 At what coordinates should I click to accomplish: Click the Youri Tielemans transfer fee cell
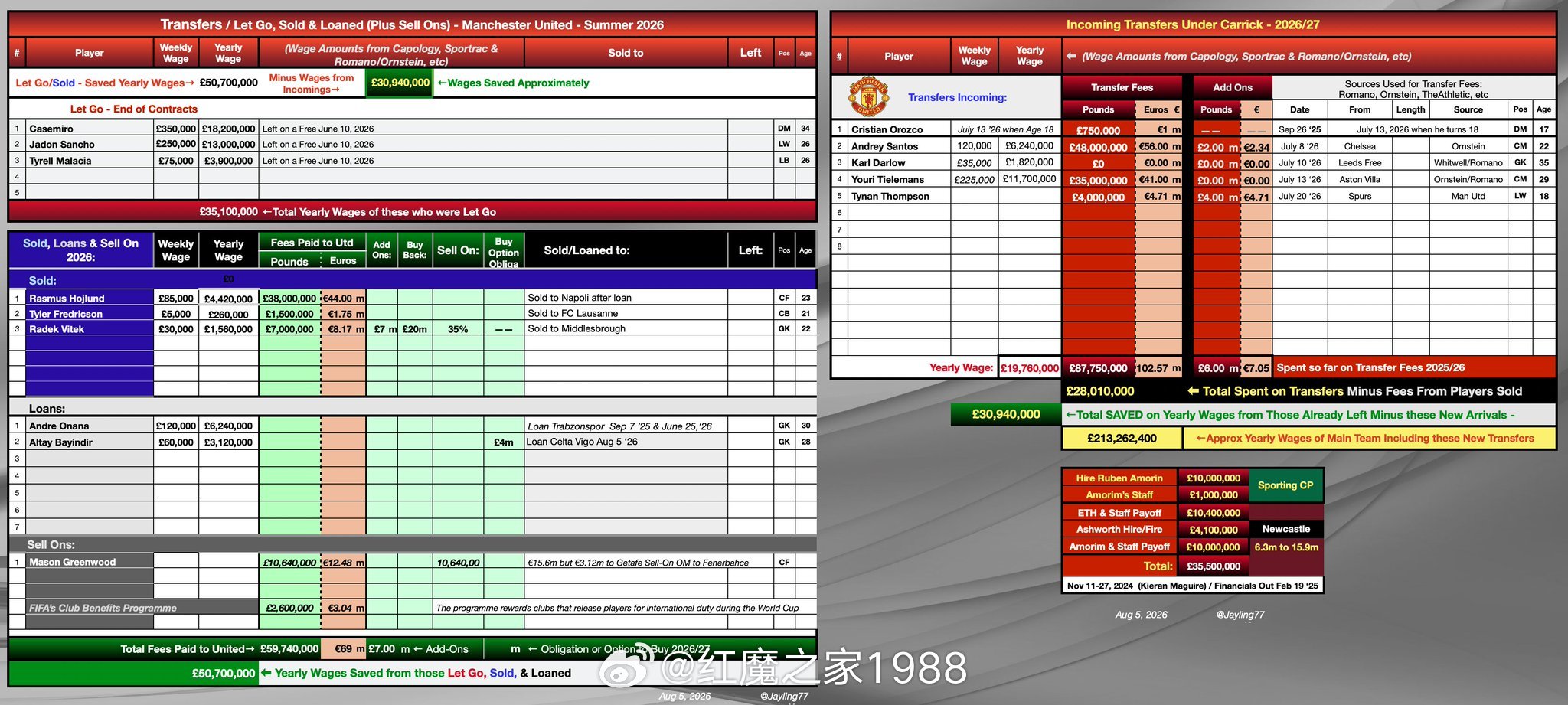tap(1098, 180)
